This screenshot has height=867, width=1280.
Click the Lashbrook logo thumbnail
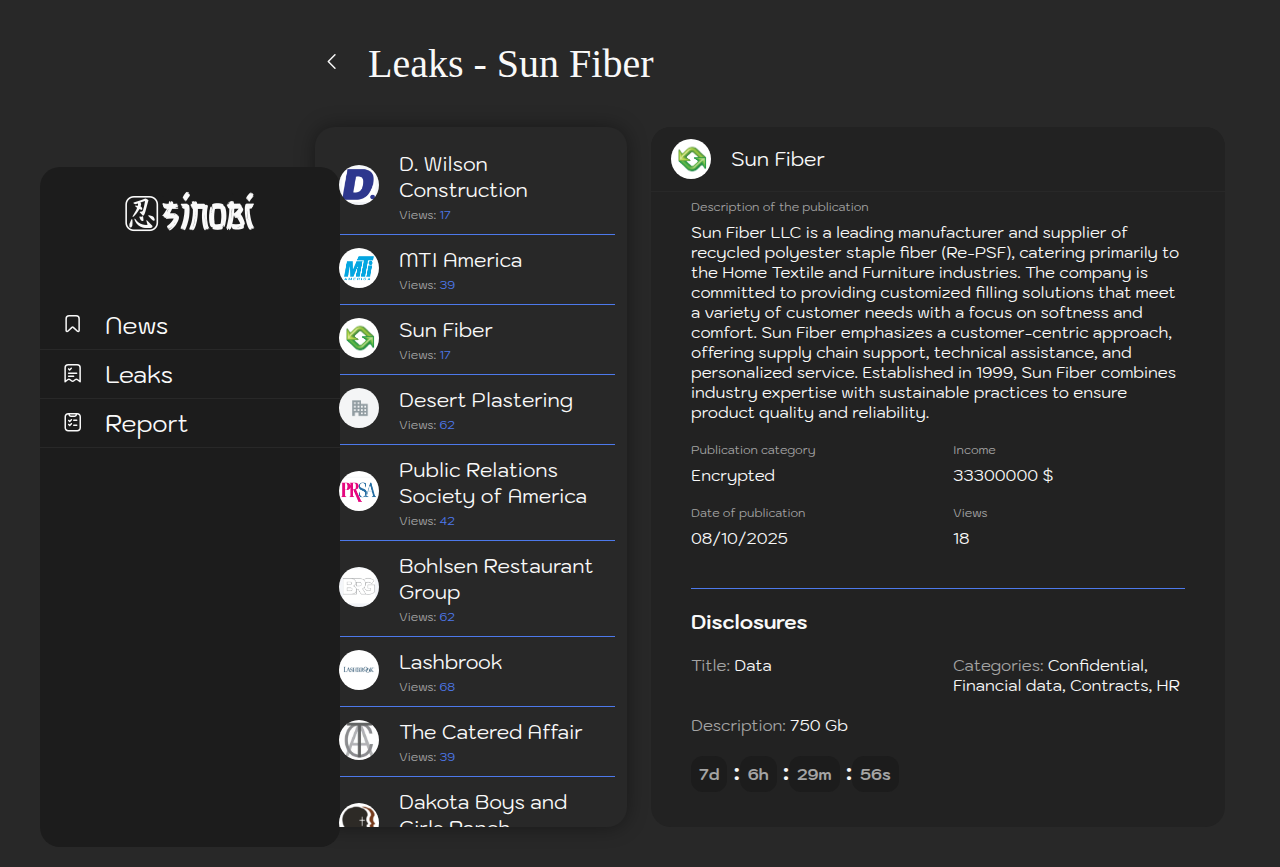coord(359,670)
